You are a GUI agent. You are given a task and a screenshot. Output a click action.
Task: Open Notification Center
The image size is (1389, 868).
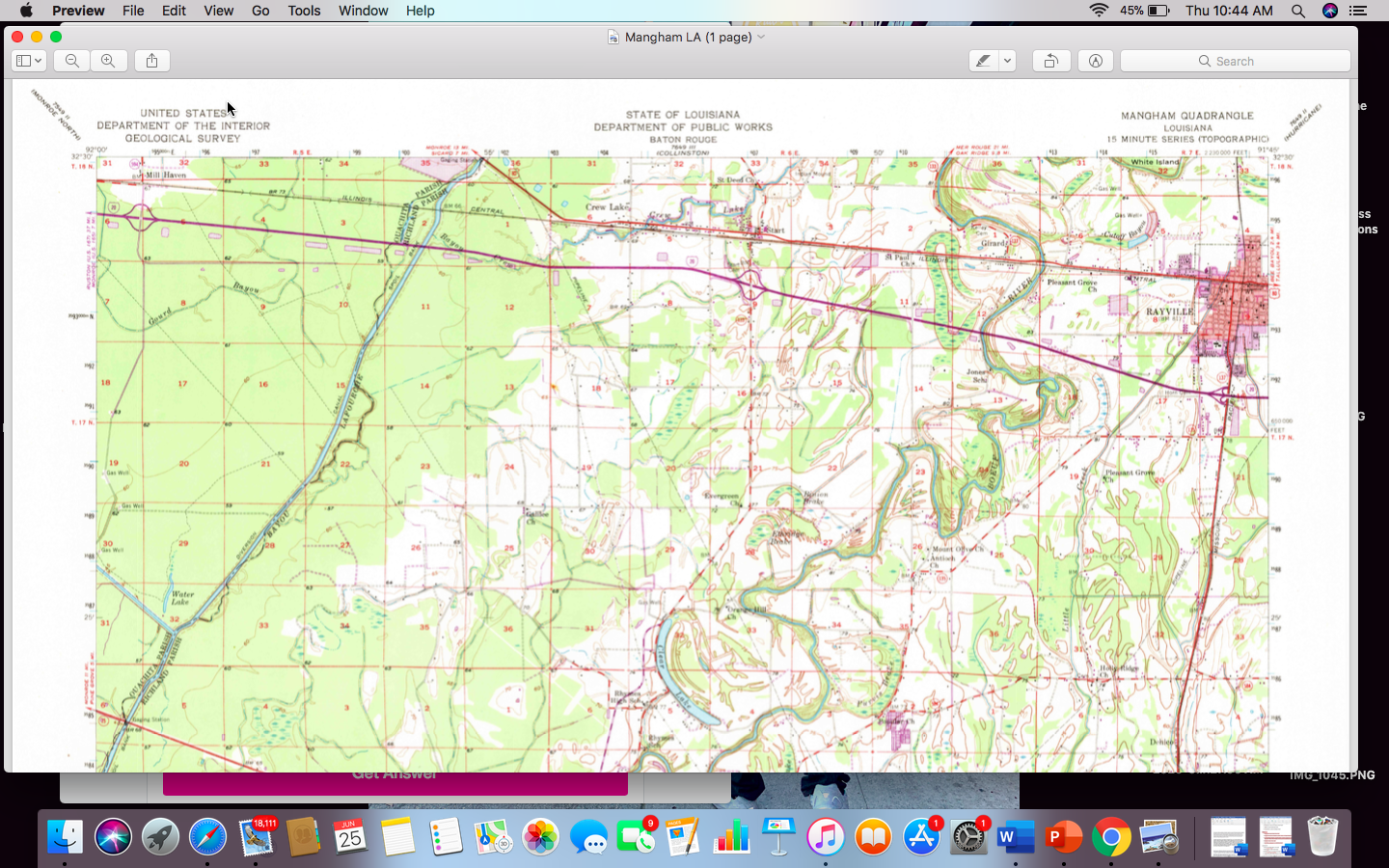click(1358, 11)
